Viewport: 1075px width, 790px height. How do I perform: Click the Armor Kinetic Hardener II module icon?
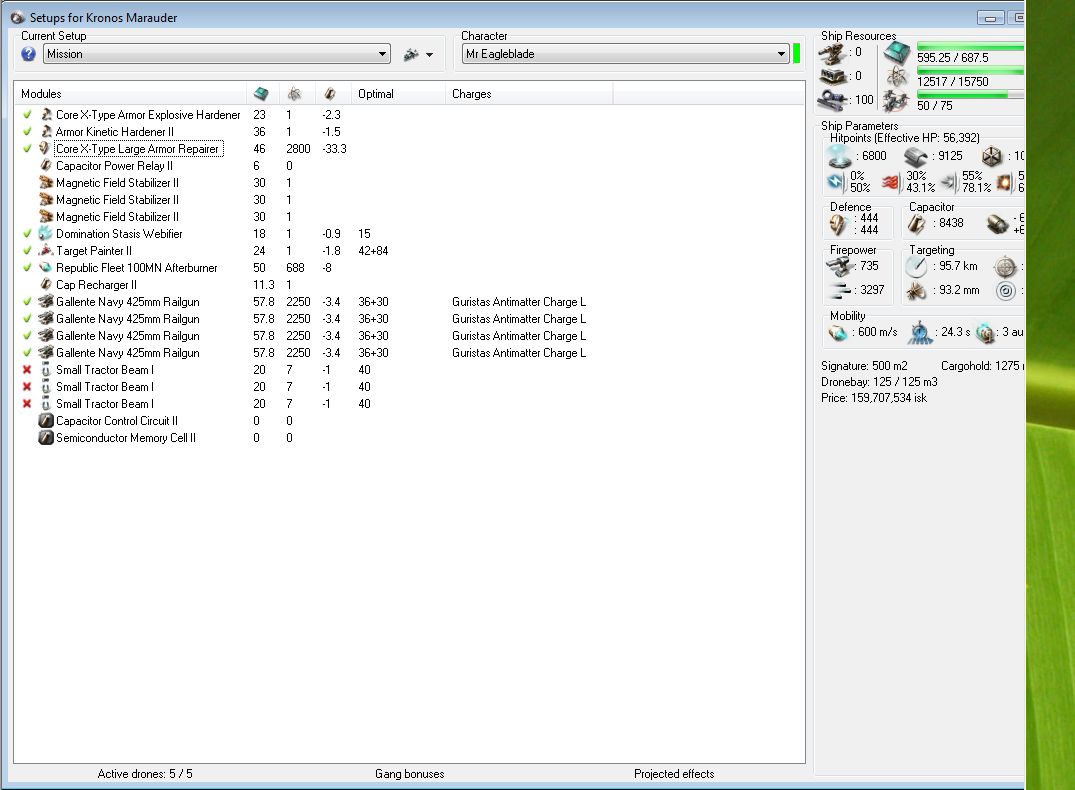tap(46, 132)
